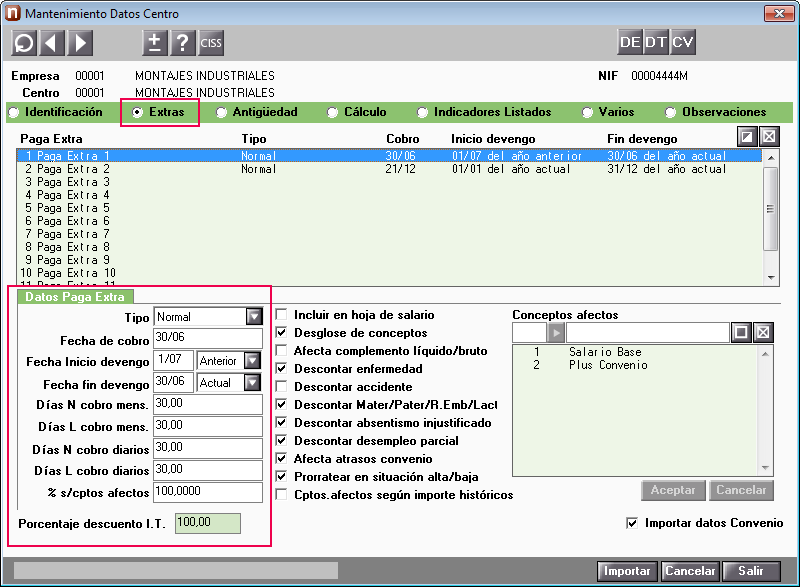The width and height of the screenshot is (800, 587).
Task: Click Aceptar under Conceptos afectos
Action: click(673, 490)
